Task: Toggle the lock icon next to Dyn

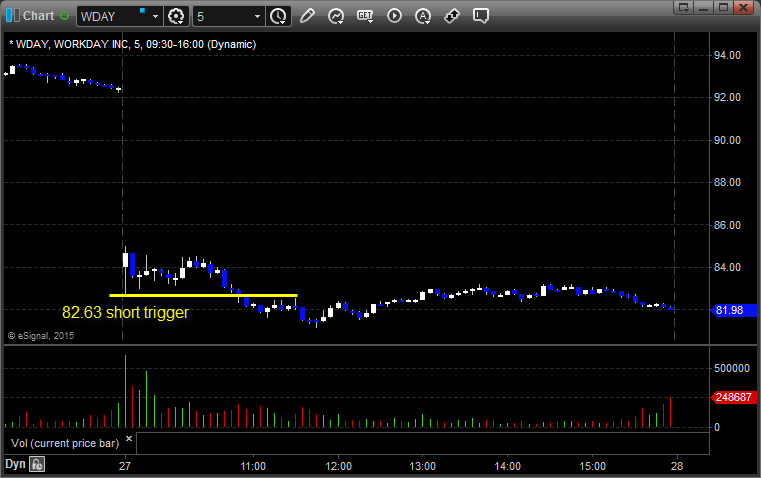Action: coord(37,464)
